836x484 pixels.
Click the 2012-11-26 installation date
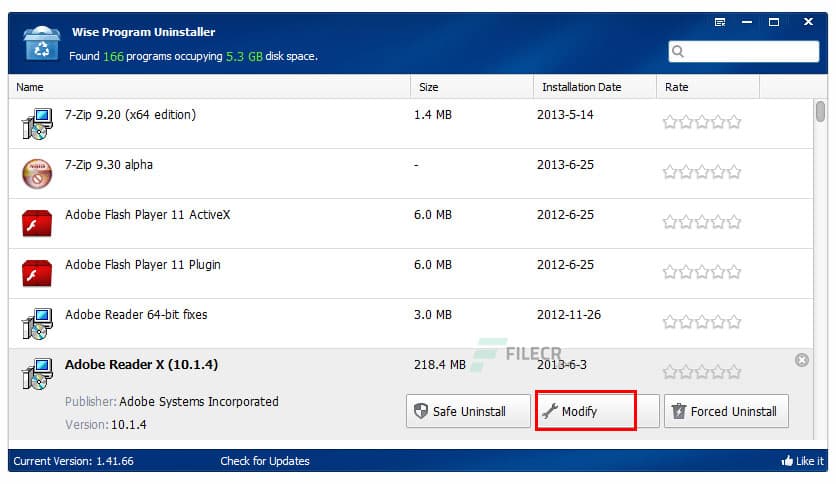(569, 315)
